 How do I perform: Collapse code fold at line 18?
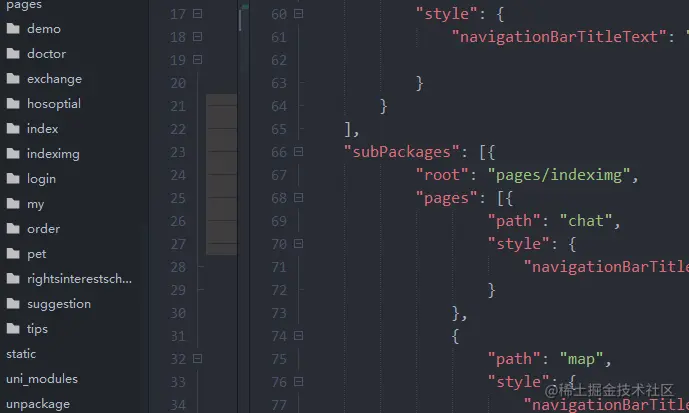tap(198, 36)
